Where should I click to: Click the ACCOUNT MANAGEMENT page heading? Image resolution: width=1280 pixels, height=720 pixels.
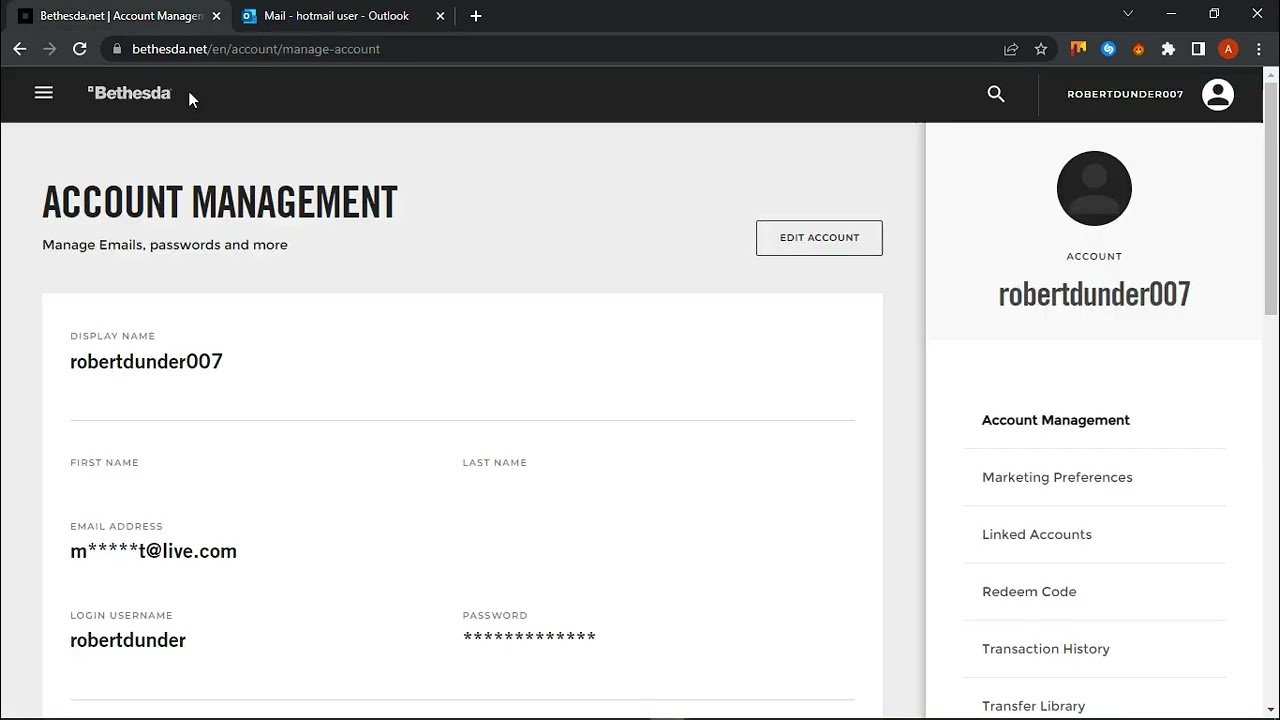click(x=220, y=202)
